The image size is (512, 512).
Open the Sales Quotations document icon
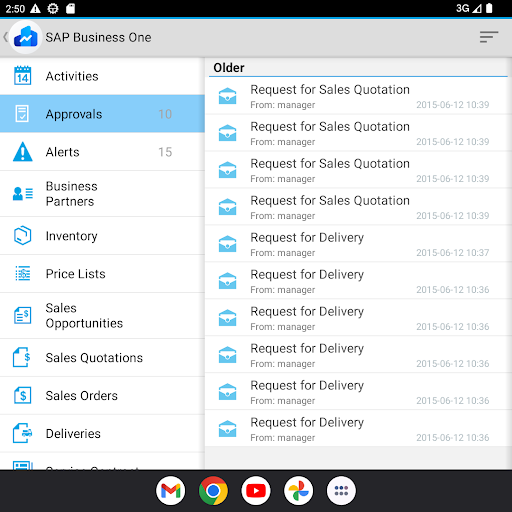pyautogui.click(x=22, y=357)
